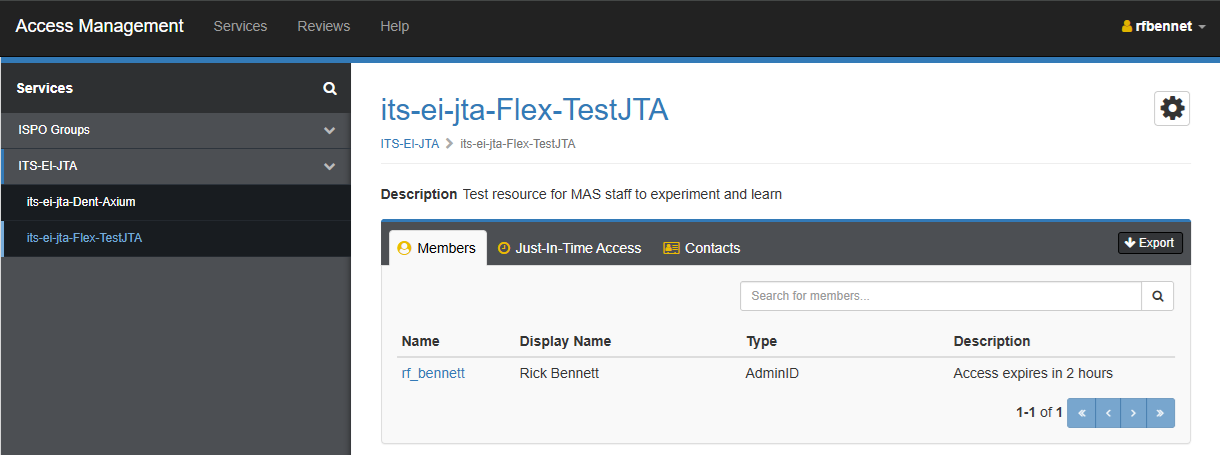Viewport: 1220px width, 455px height.
Task: Switch to the Just-In-Time Access tab
Action: tap(569, 248)
